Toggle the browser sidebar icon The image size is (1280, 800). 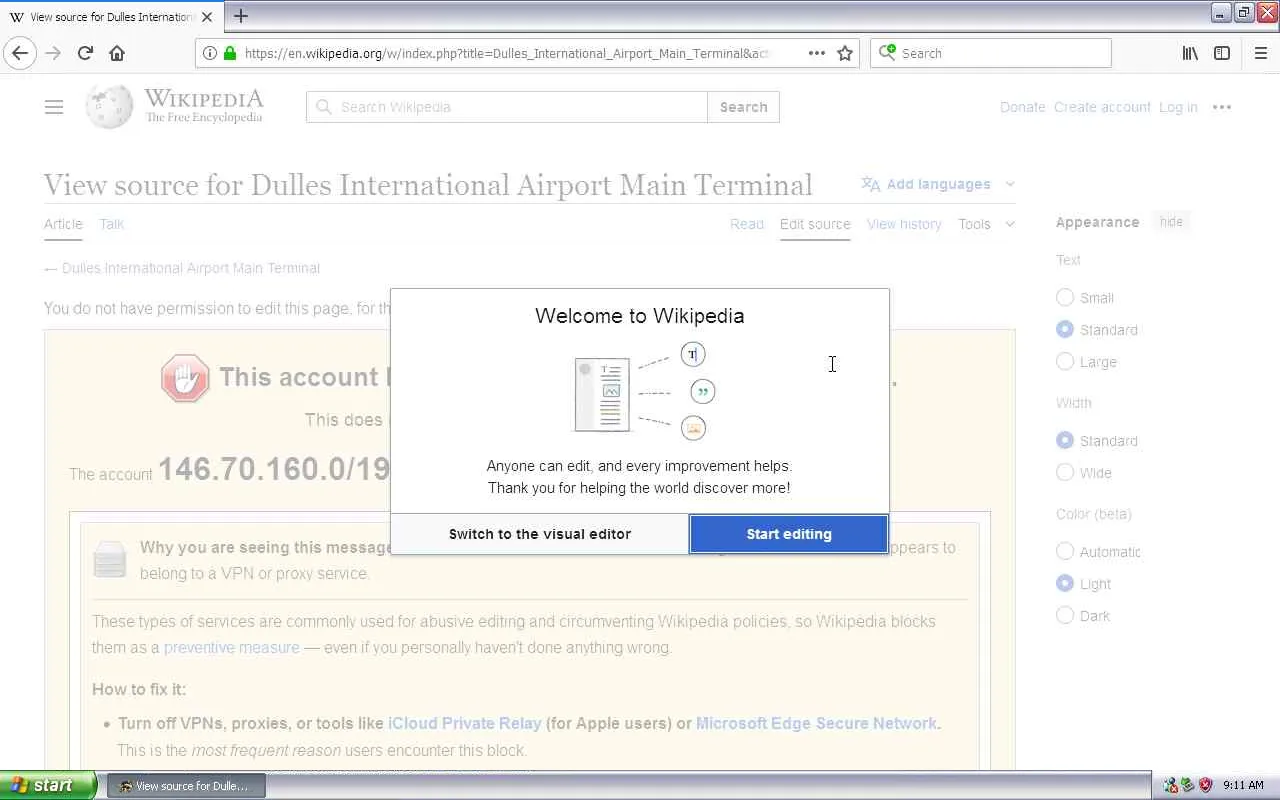[1222, 53]
